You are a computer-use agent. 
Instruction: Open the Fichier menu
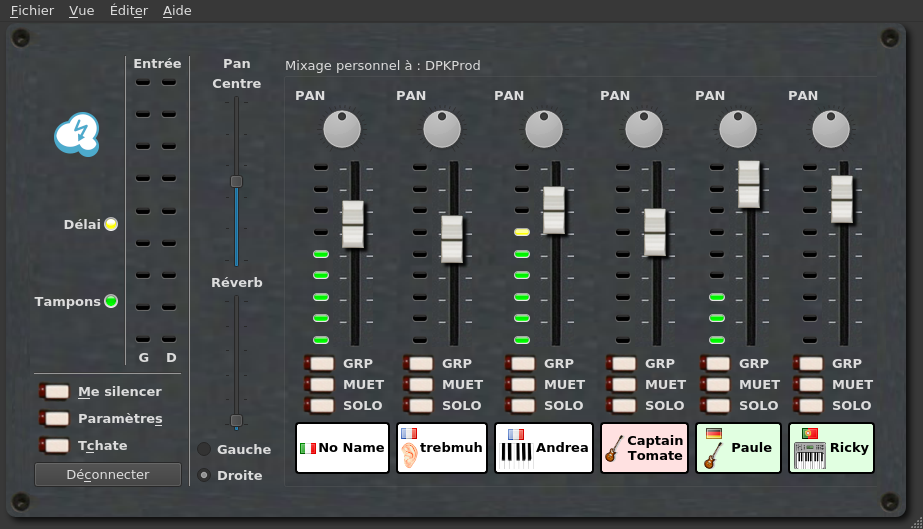pos(32,11)
